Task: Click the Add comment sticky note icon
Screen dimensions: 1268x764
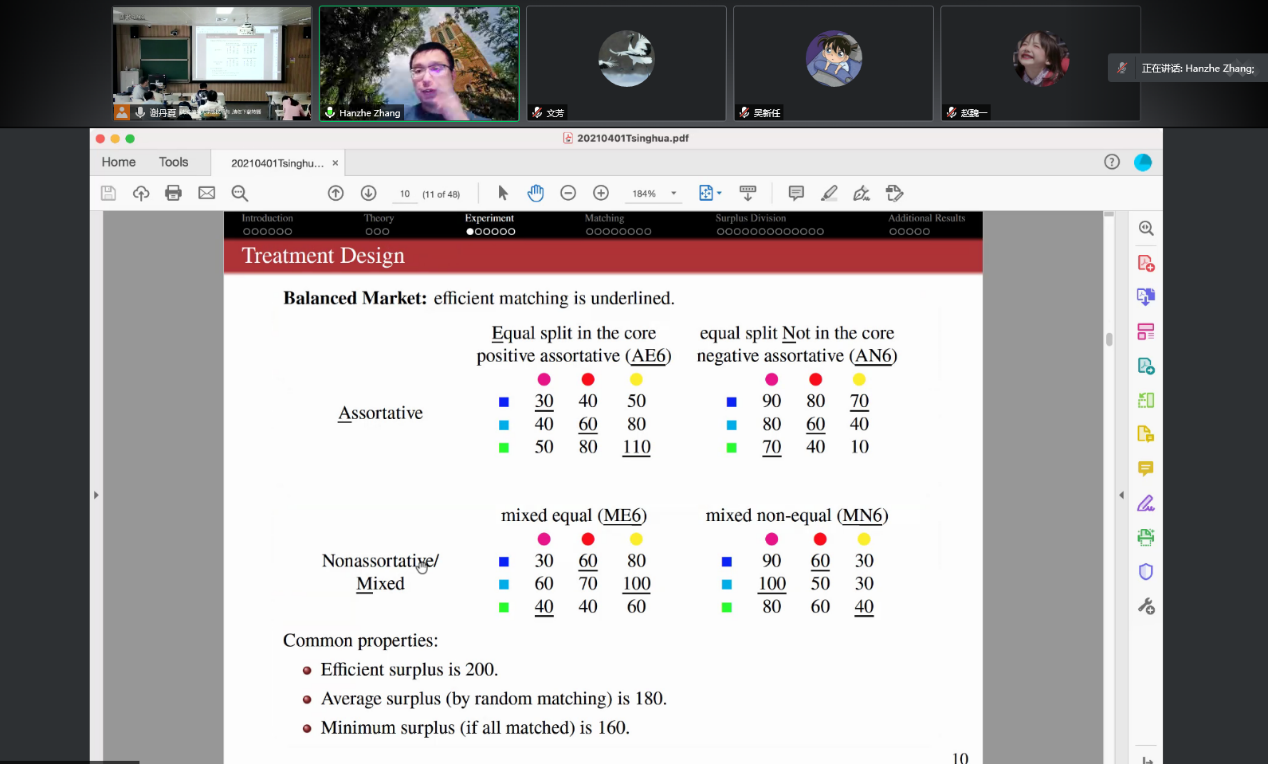Action: click(796, 193)
